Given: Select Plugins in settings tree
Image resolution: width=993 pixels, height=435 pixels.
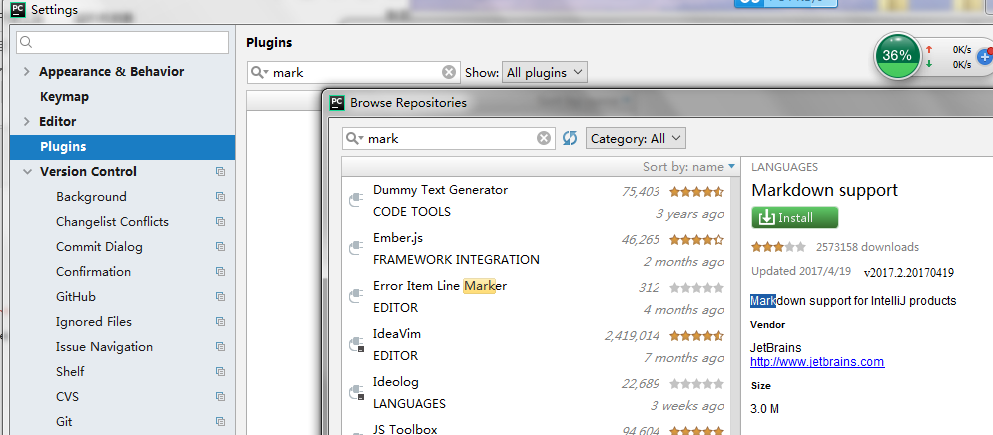Looking at the screenshot, I should coord(122,147).
